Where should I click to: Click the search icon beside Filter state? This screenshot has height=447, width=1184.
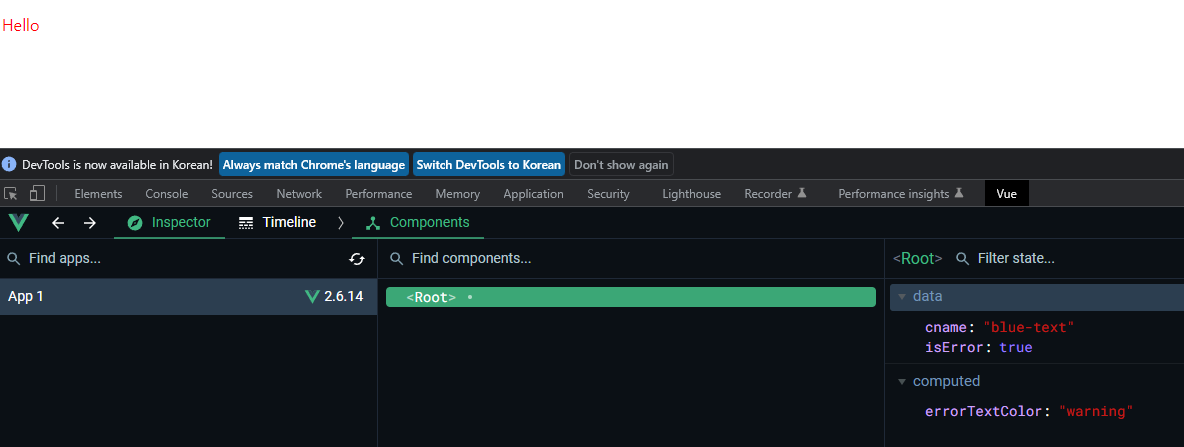click(x=963, y=259)
